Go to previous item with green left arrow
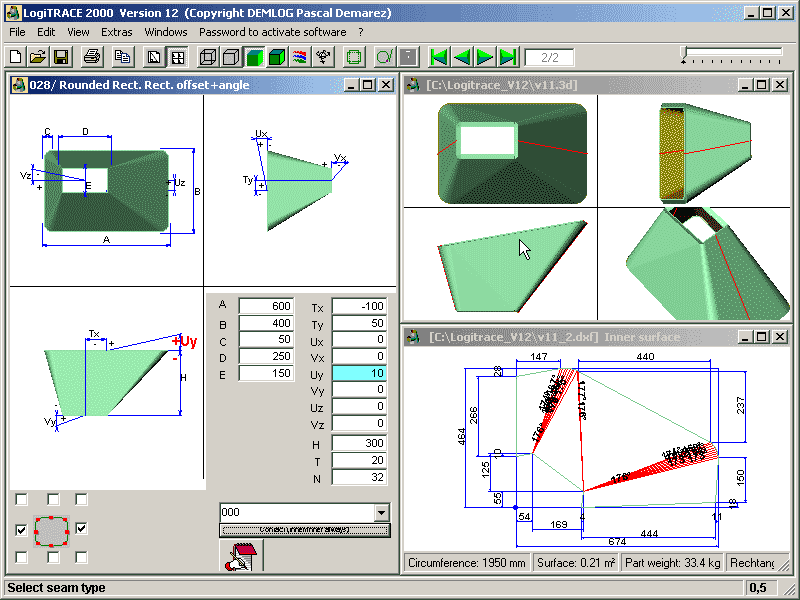Image resolution: width=800 pixels, height=600 pixels. click(x=462, y=57)
